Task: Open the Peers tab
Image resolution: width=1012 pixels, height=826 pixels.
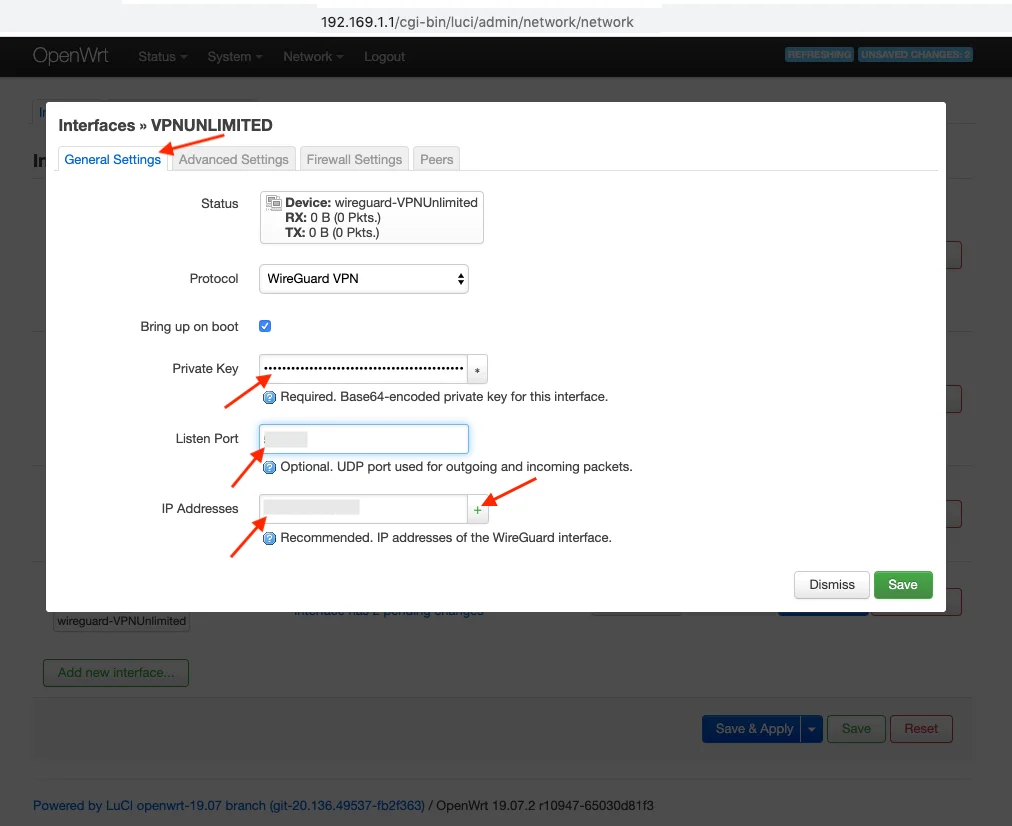Action: (437, 159)
